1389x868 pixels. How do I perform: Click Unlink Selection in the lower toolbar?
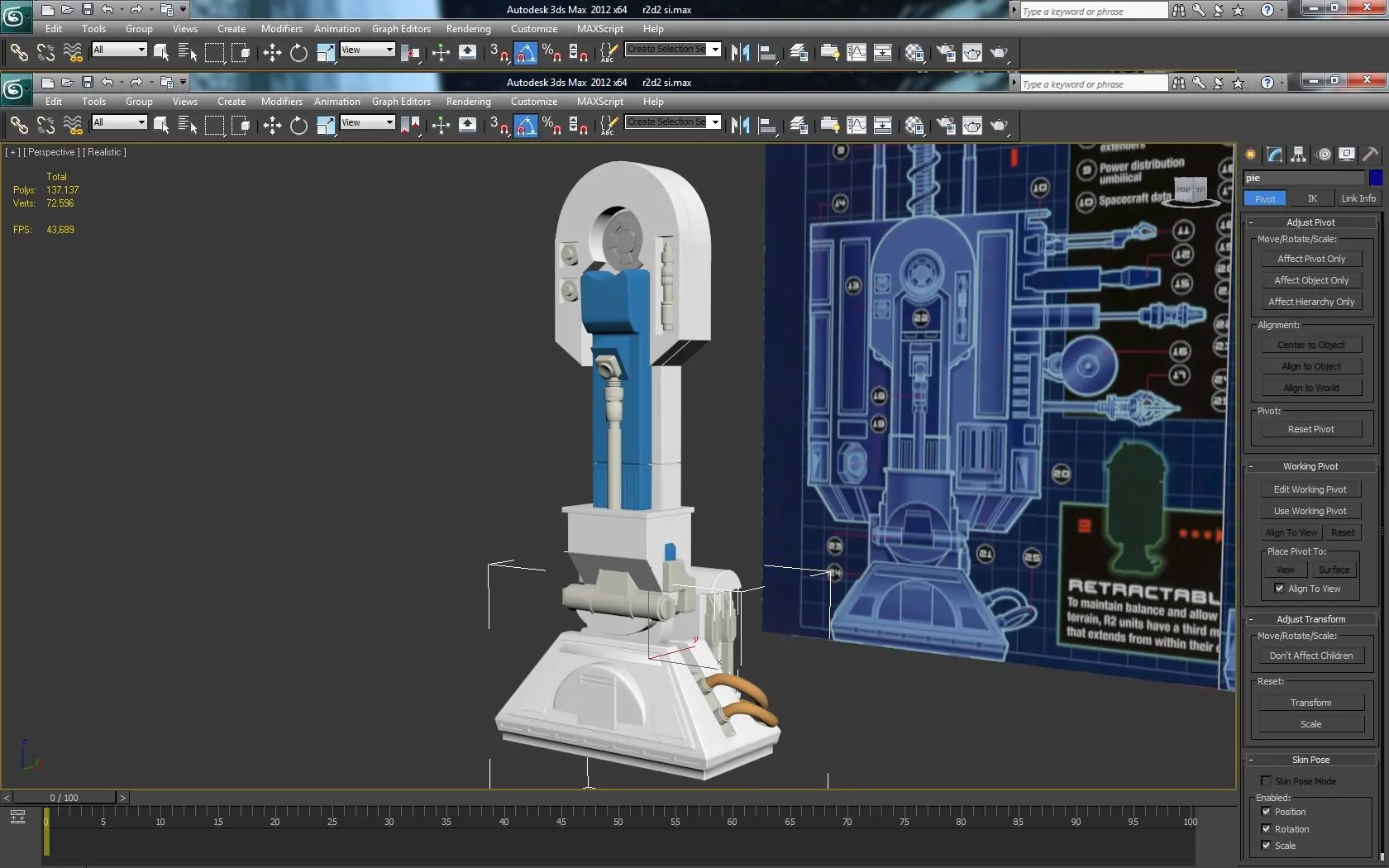coord(45,126)
